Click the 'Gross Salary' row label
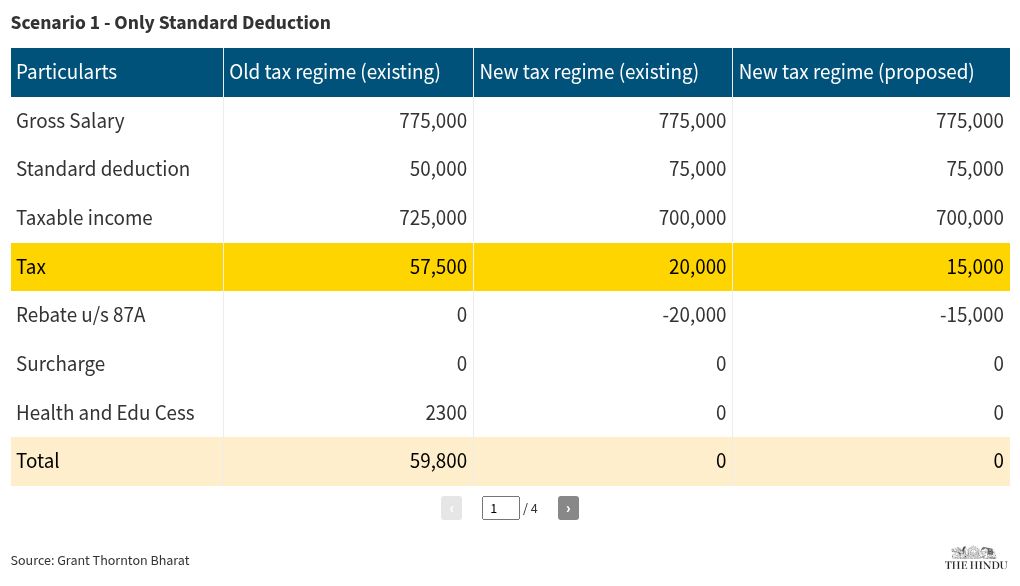 click(71, 121)
